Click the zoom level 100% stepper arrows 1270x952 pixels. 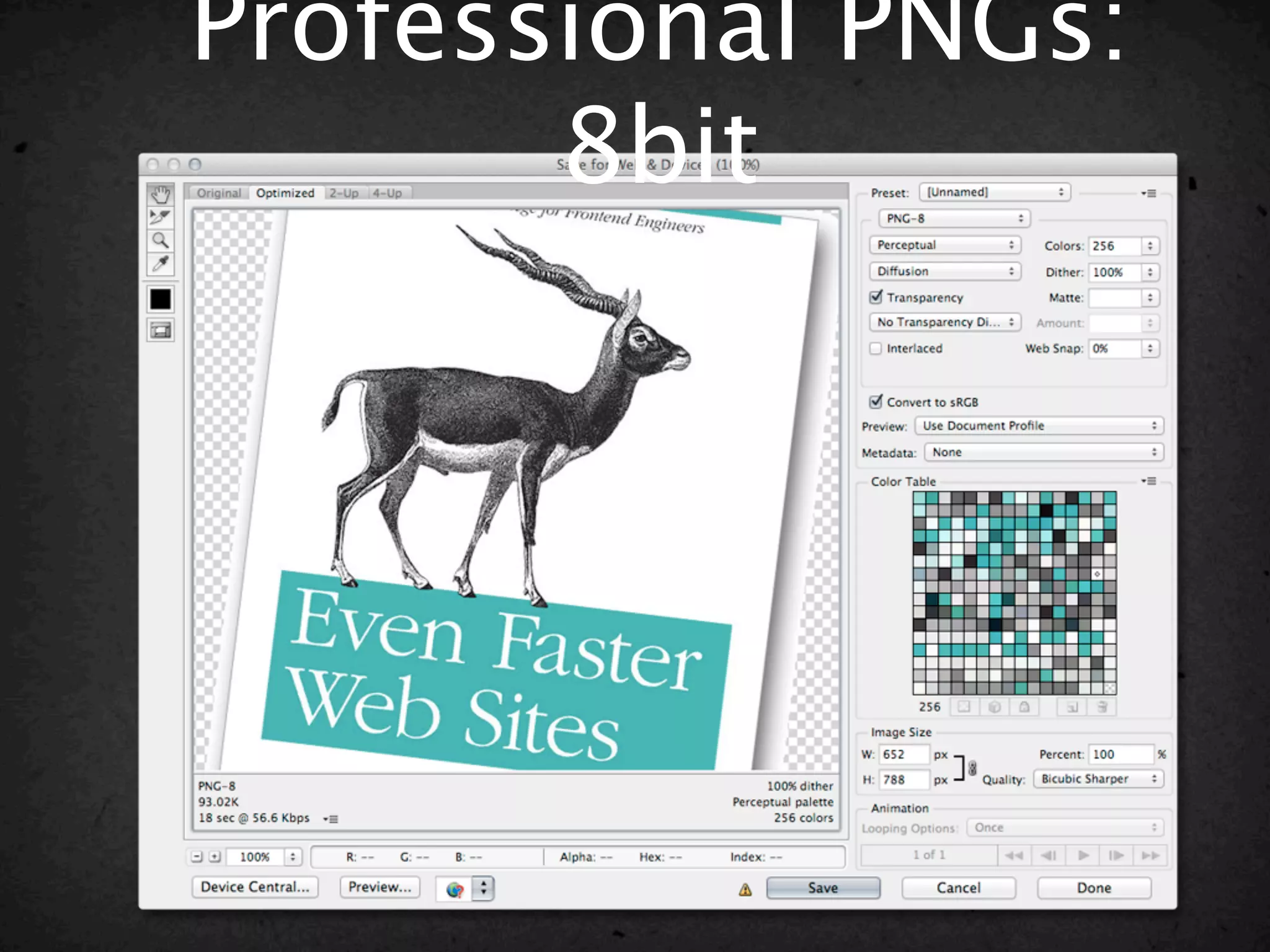pos(293,857)
